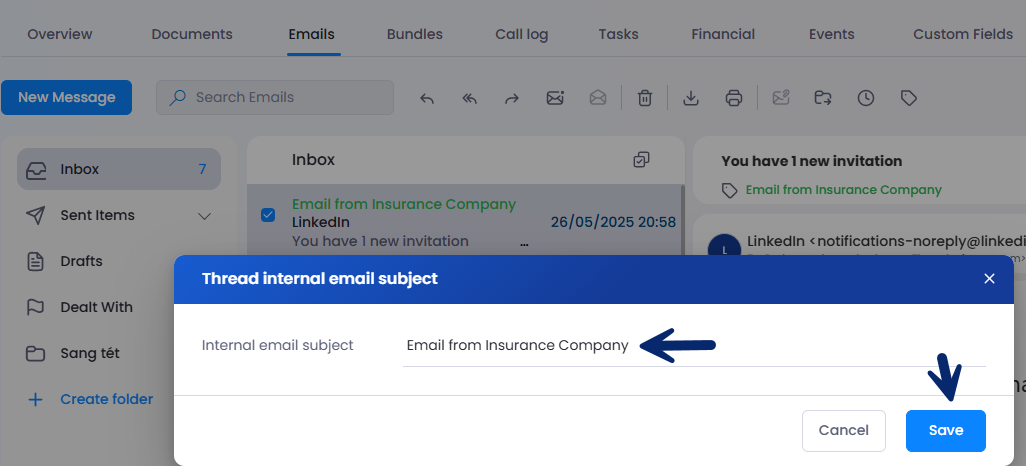
Task: Save the internal email subject
Action: tap(946, 431)
